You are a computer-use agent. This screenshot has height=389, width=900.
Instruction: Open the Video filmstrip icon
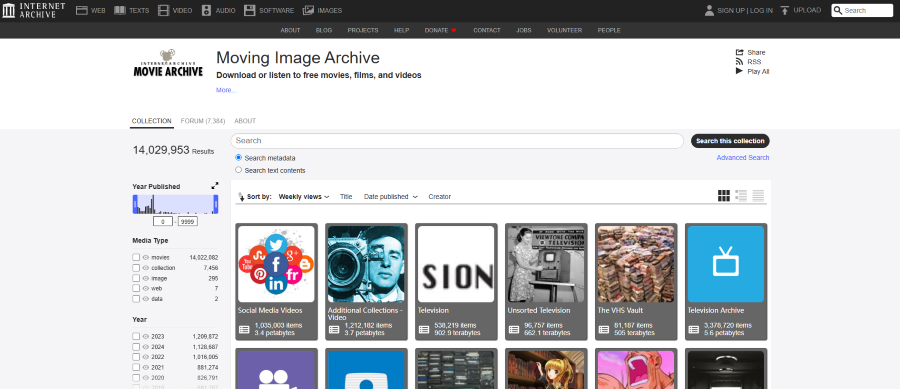[164, 10]
